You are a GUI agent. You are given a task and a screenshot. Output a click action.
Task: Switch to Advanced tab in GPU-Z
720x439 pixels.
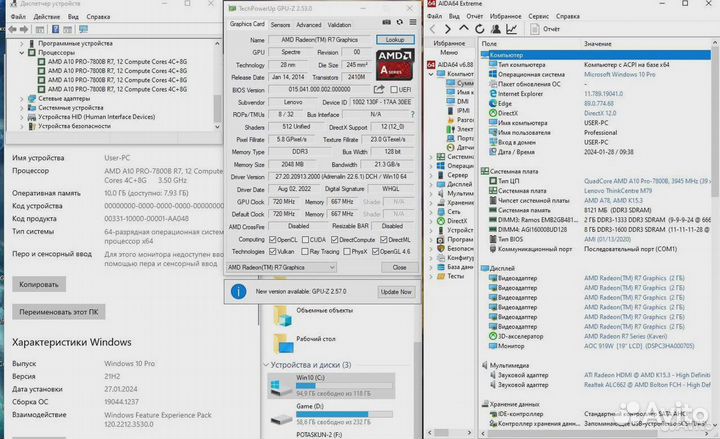(309, 25)
